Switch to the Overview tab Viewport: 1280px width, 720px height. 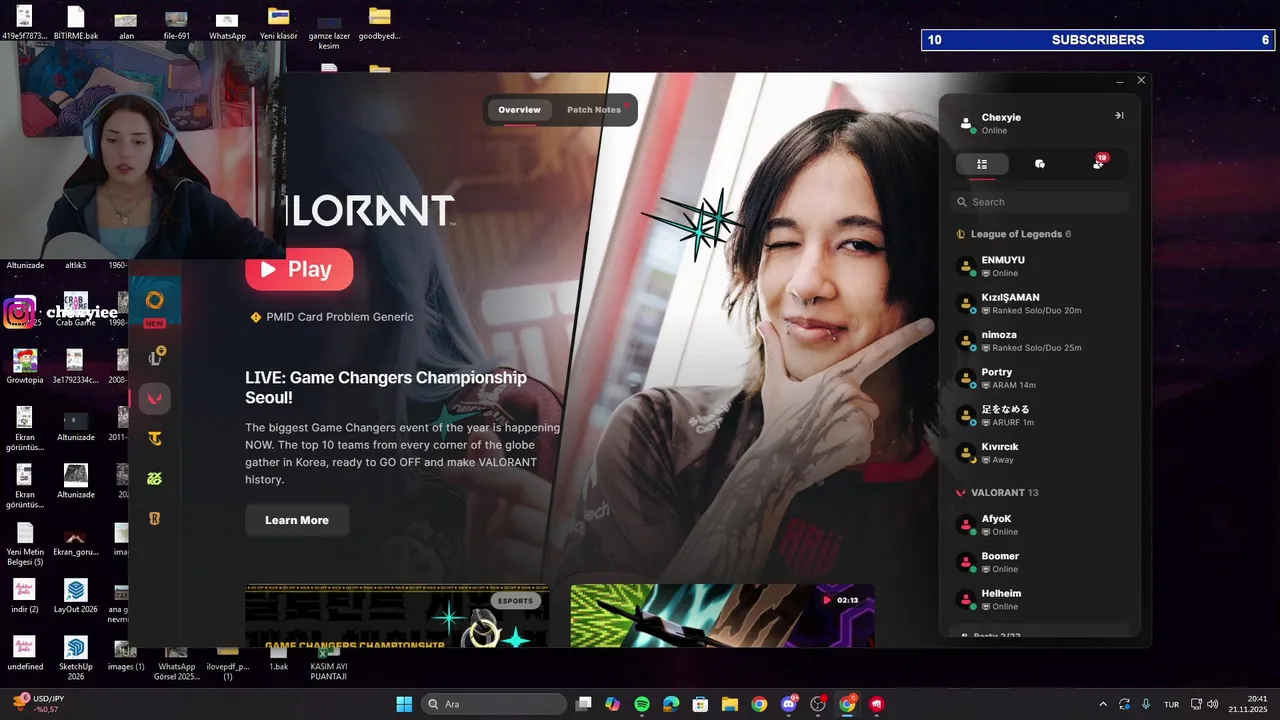click(x=519, y=110)
